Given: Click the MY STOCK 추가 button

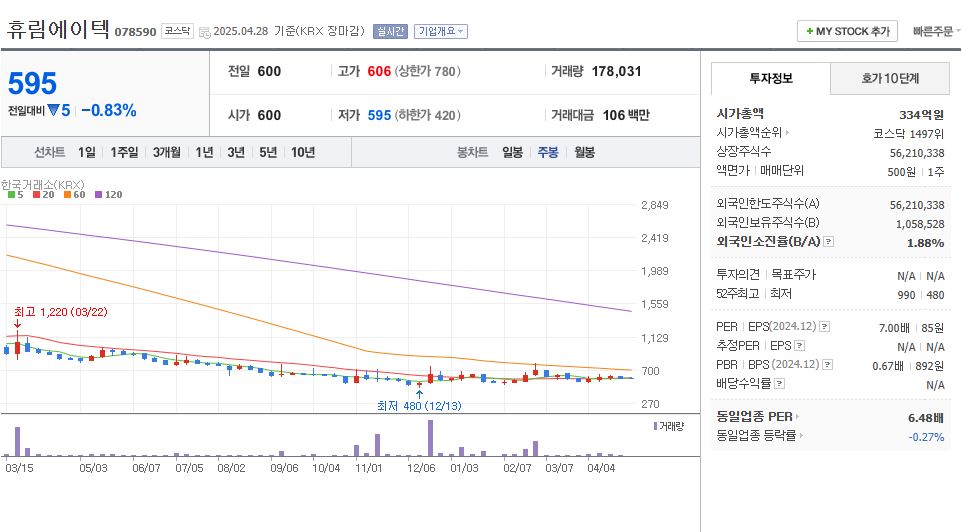Looking at the screenshot, I should [x=847, y=31].
